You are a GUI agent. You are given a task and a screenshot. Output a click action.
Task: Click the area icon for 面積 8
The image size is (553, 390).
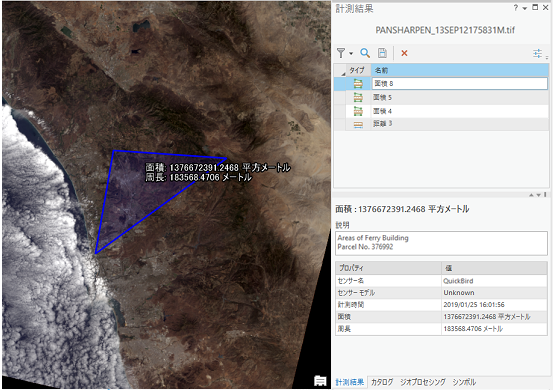coord(358,84)
